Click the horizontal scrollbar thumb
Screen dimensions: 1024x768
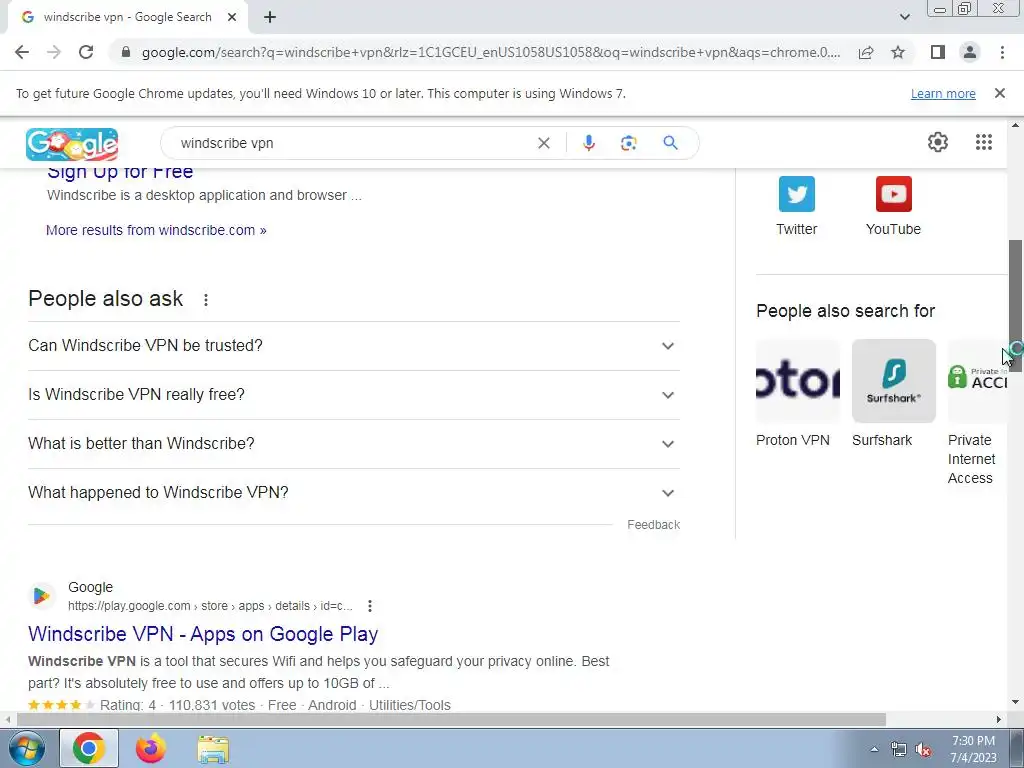[451, 720]
